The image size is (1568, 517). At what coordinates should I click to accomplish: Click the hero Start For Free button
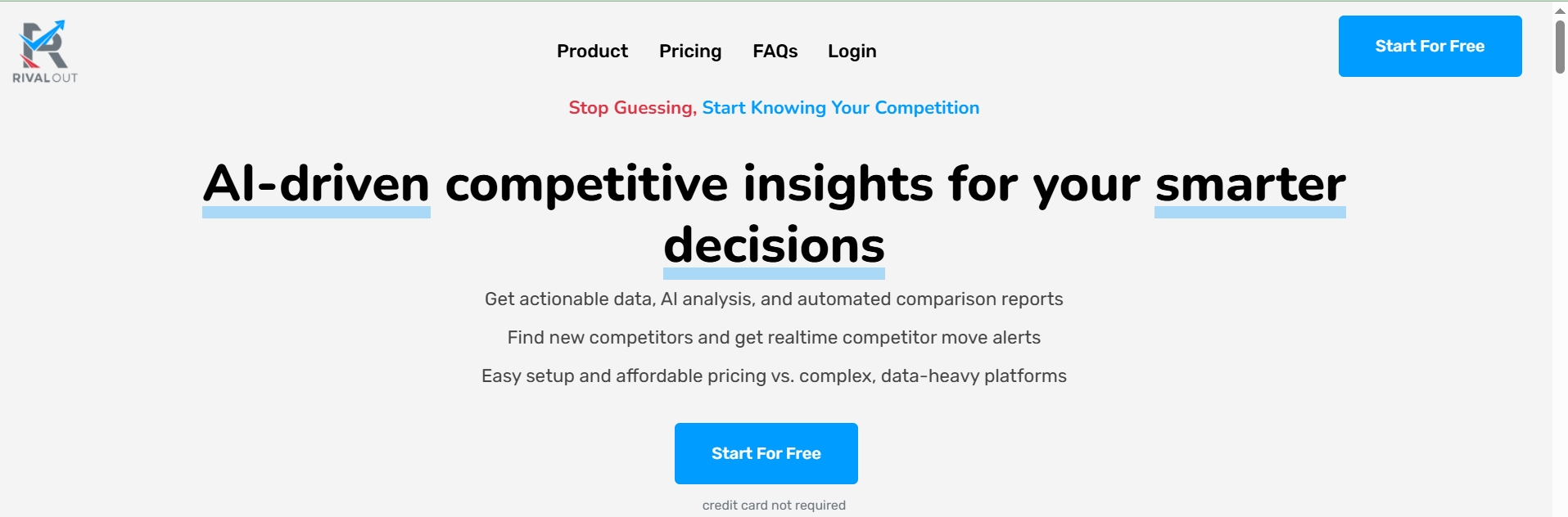click(x=766, y=453)
